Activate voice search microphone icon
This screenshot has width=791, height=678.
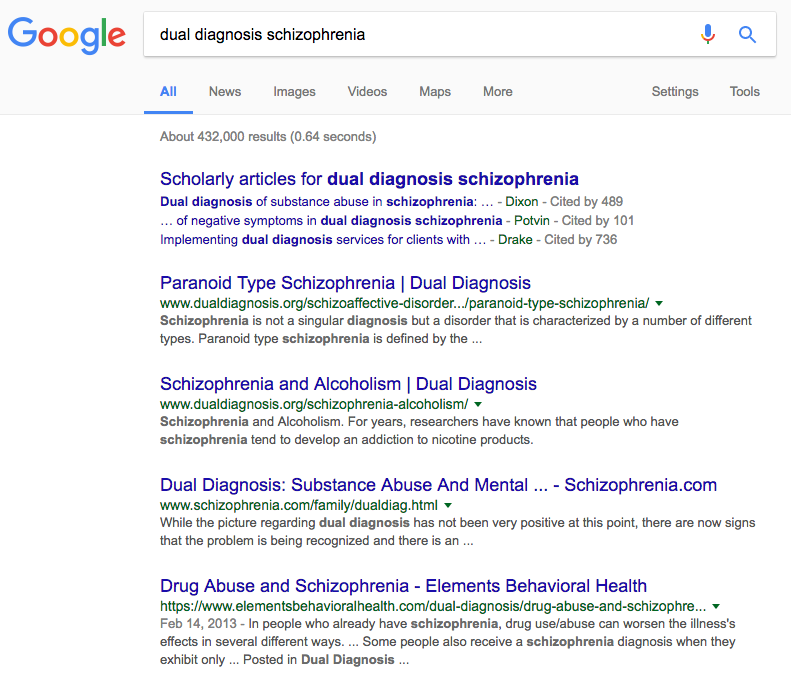708,35
